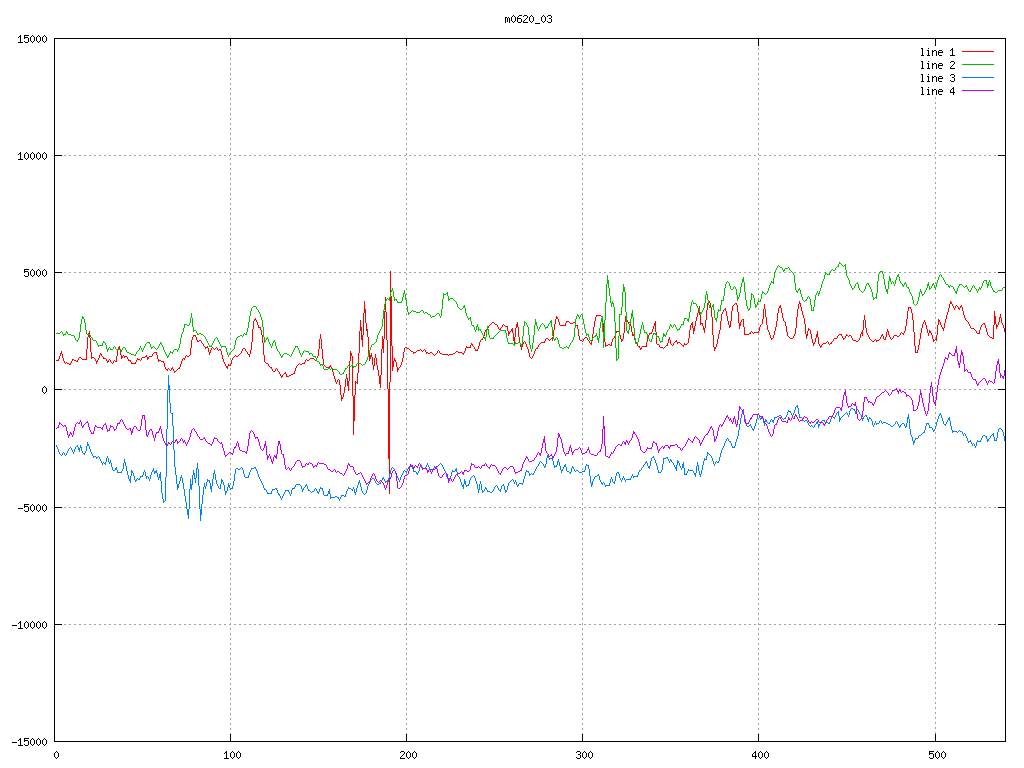This screenshot has height=768, width=1024.
Task: Click the green line 2 legend sample
Action: (978, 65)
